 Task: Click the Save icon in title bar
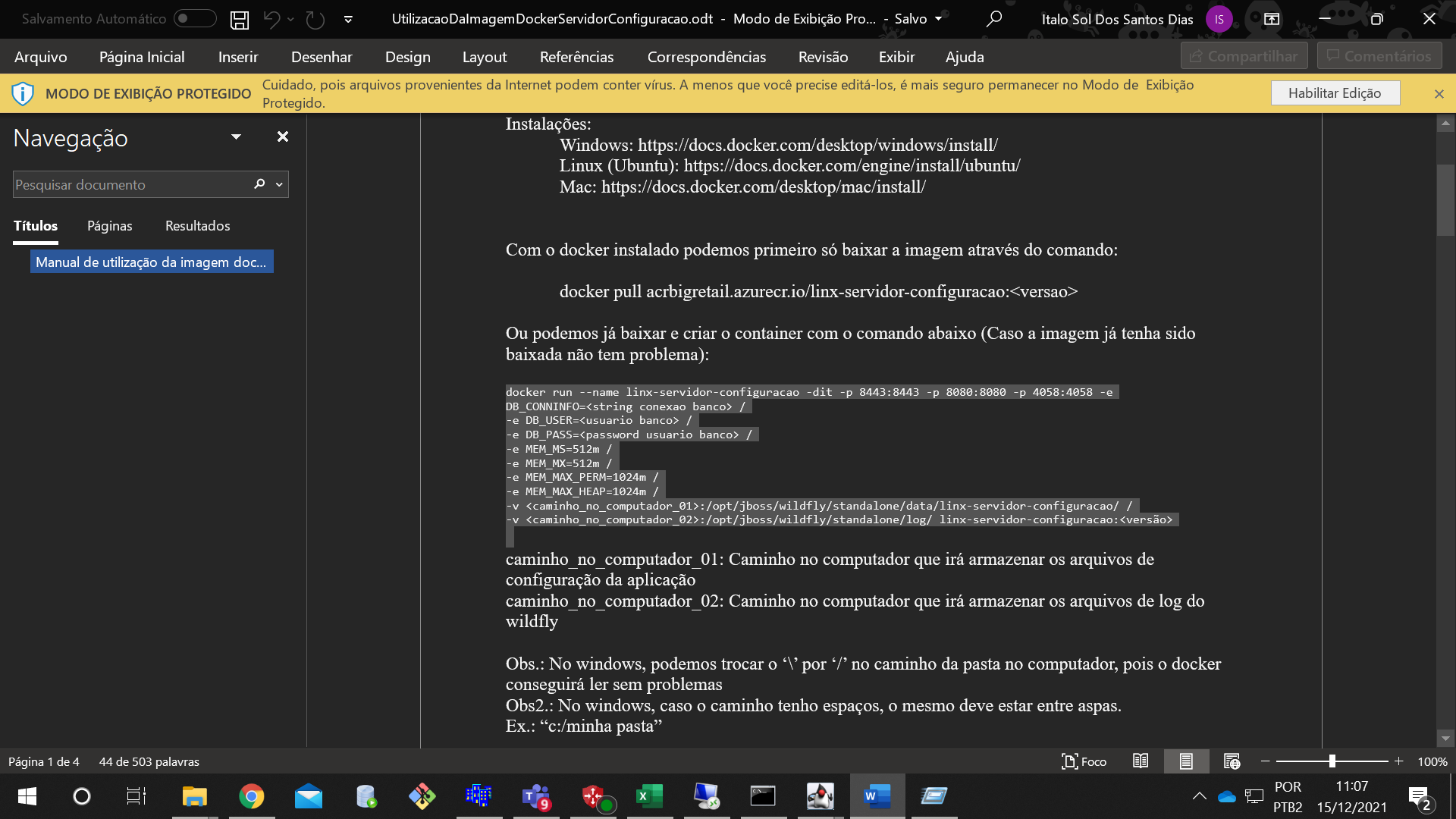coord(240,20)
